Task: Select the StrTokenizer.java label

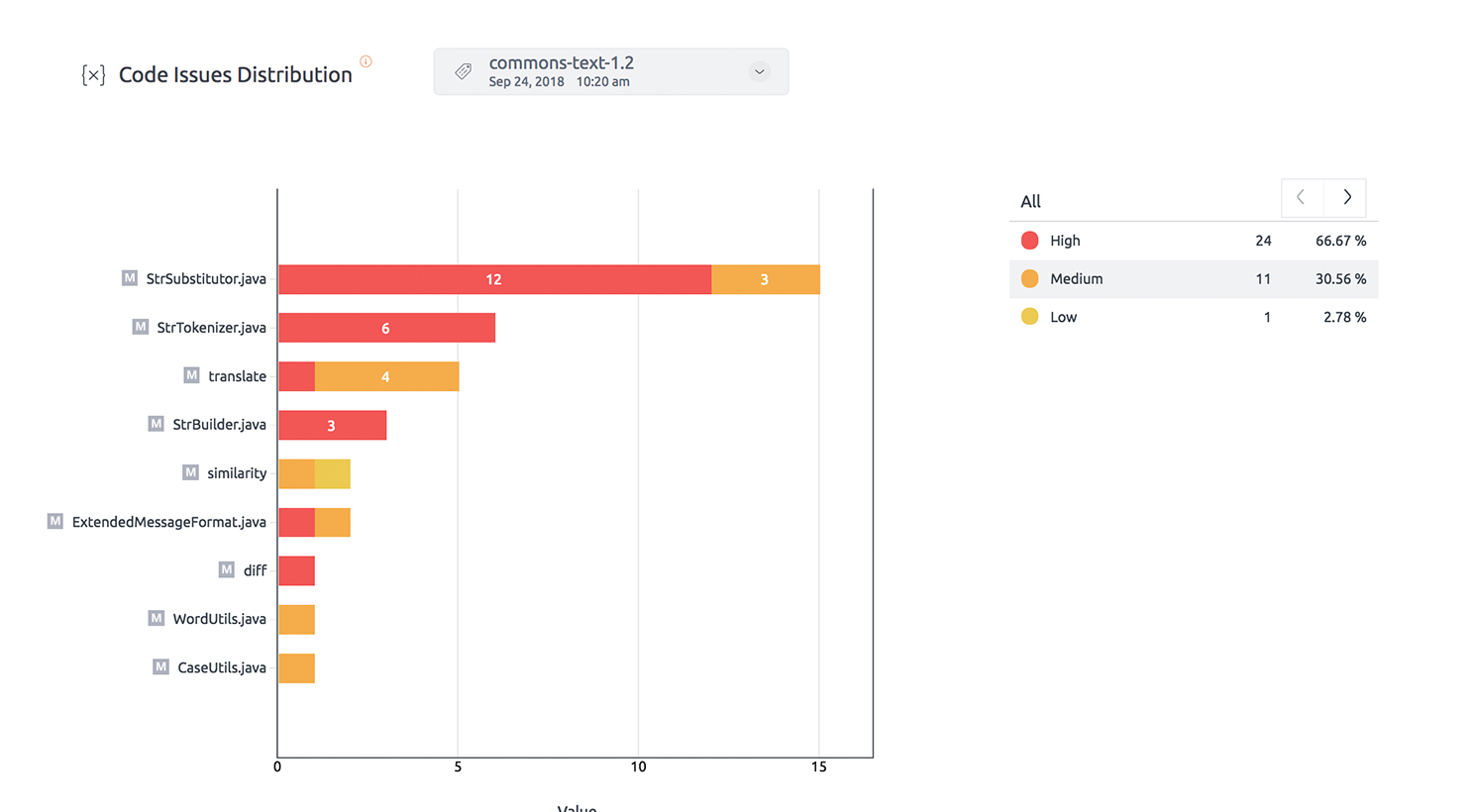Action: point(211,328)
